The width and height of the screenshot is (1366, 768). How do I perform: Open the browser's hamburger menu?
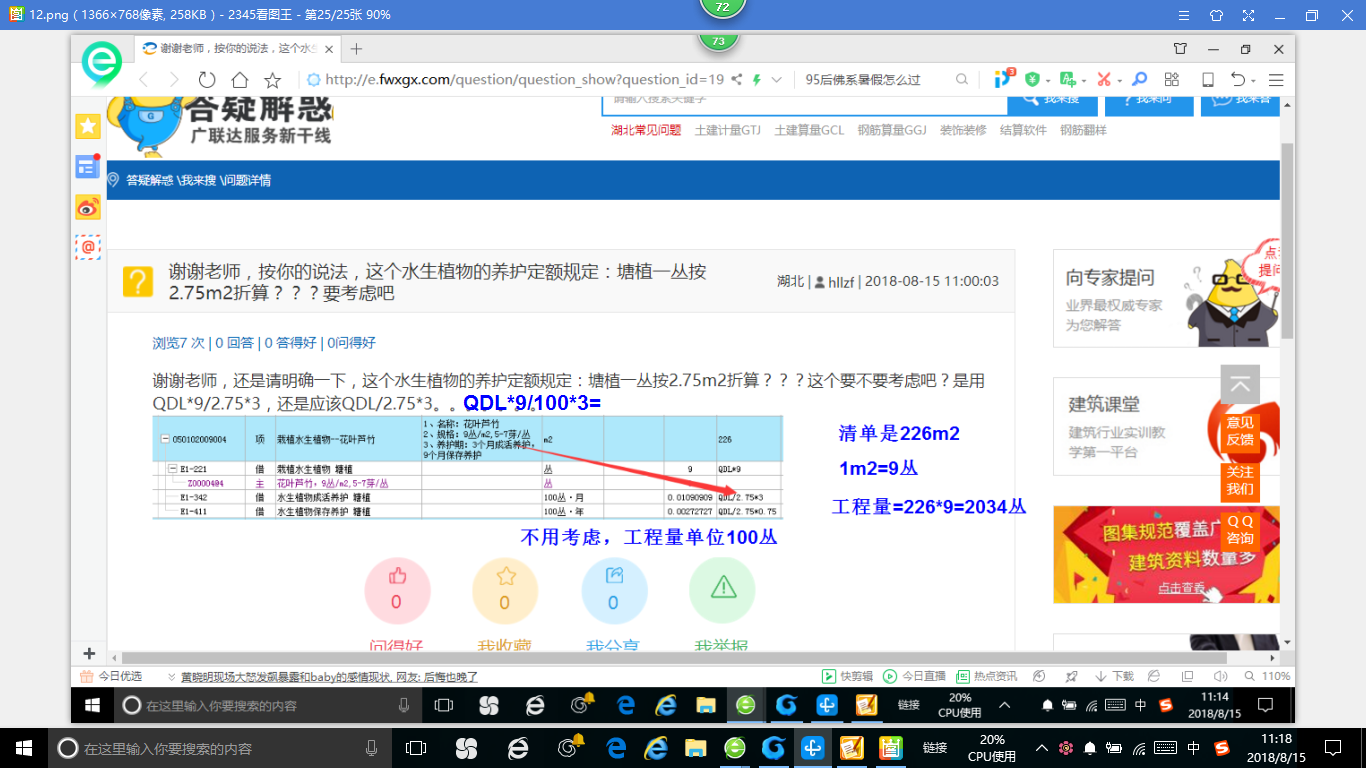(x=1276, y=80)
